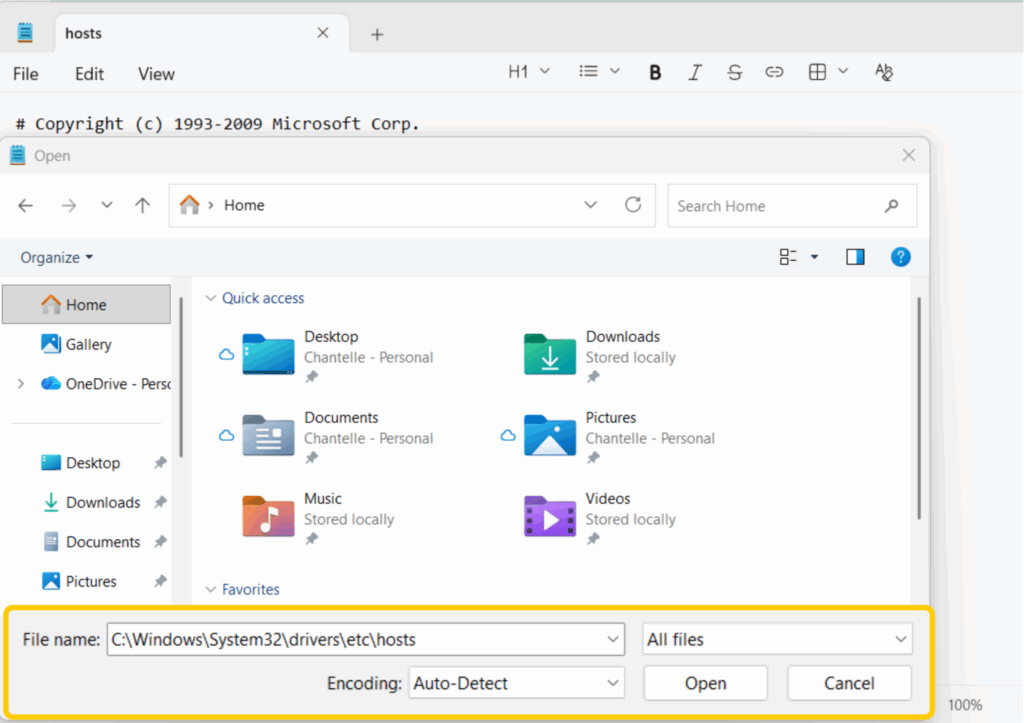
Task: Open the Help question mark icon
Action: tap(901, 257)
